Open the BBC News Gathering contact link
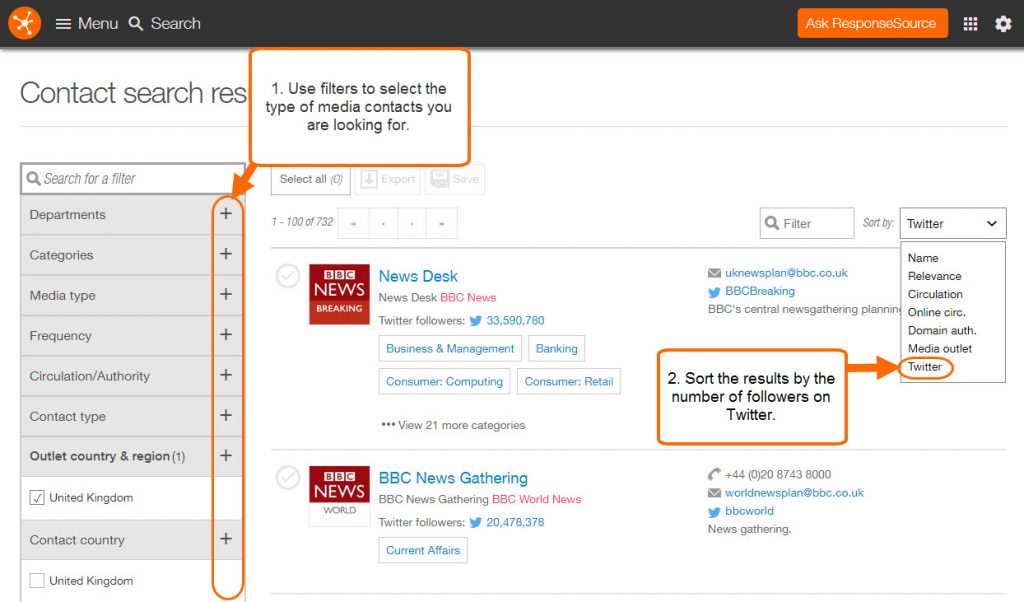Image resolution: width=1024 pixels, height=602 pixels. (x=453, y=478)
